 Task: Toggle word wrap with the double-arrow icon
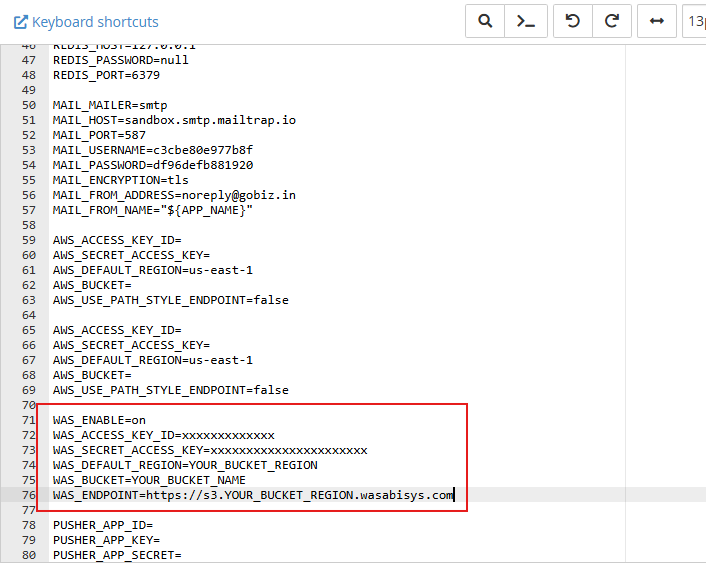coord(657,21)
